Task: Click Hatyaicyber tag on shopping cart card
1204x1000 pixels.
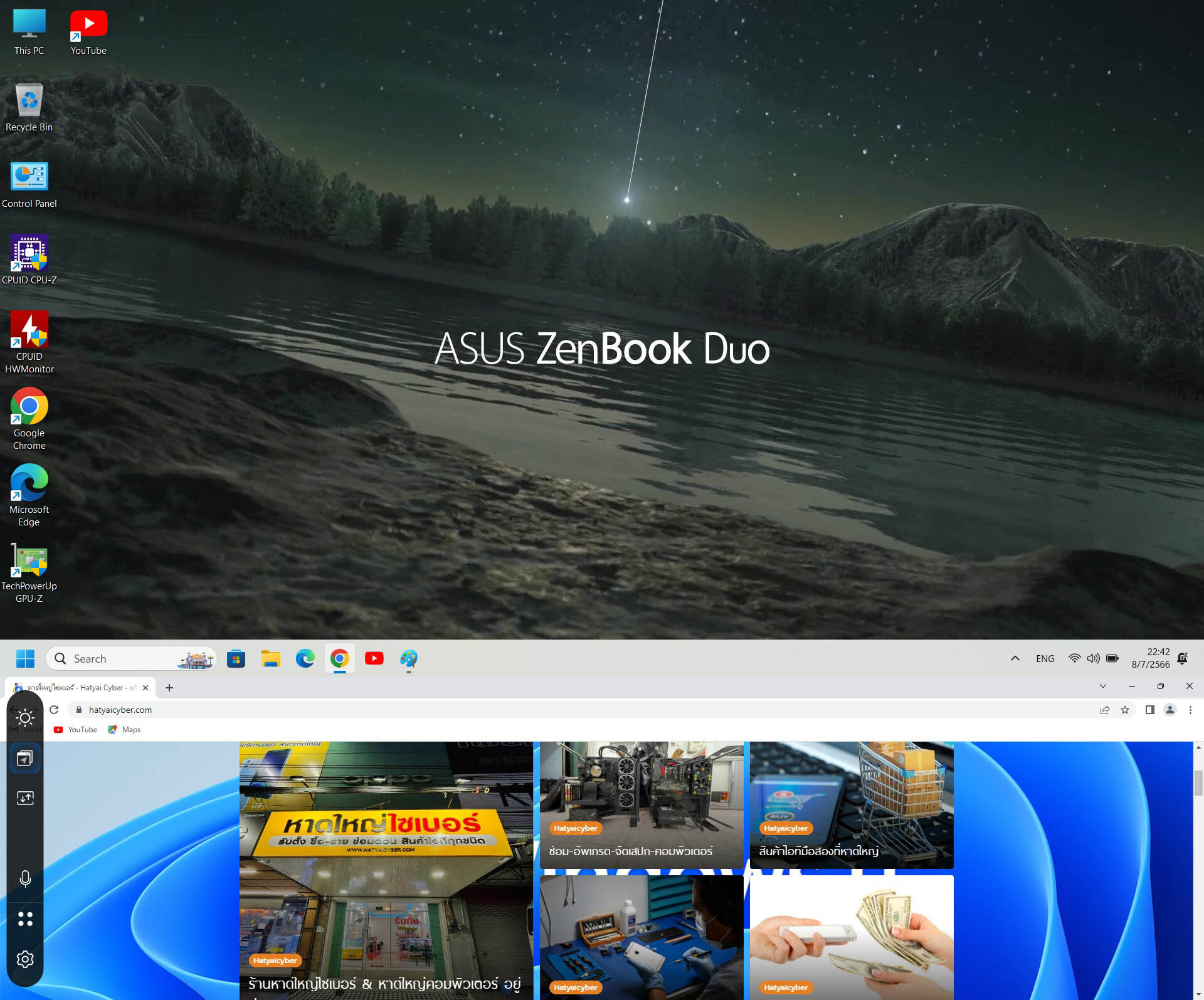Action: (785, 828)
